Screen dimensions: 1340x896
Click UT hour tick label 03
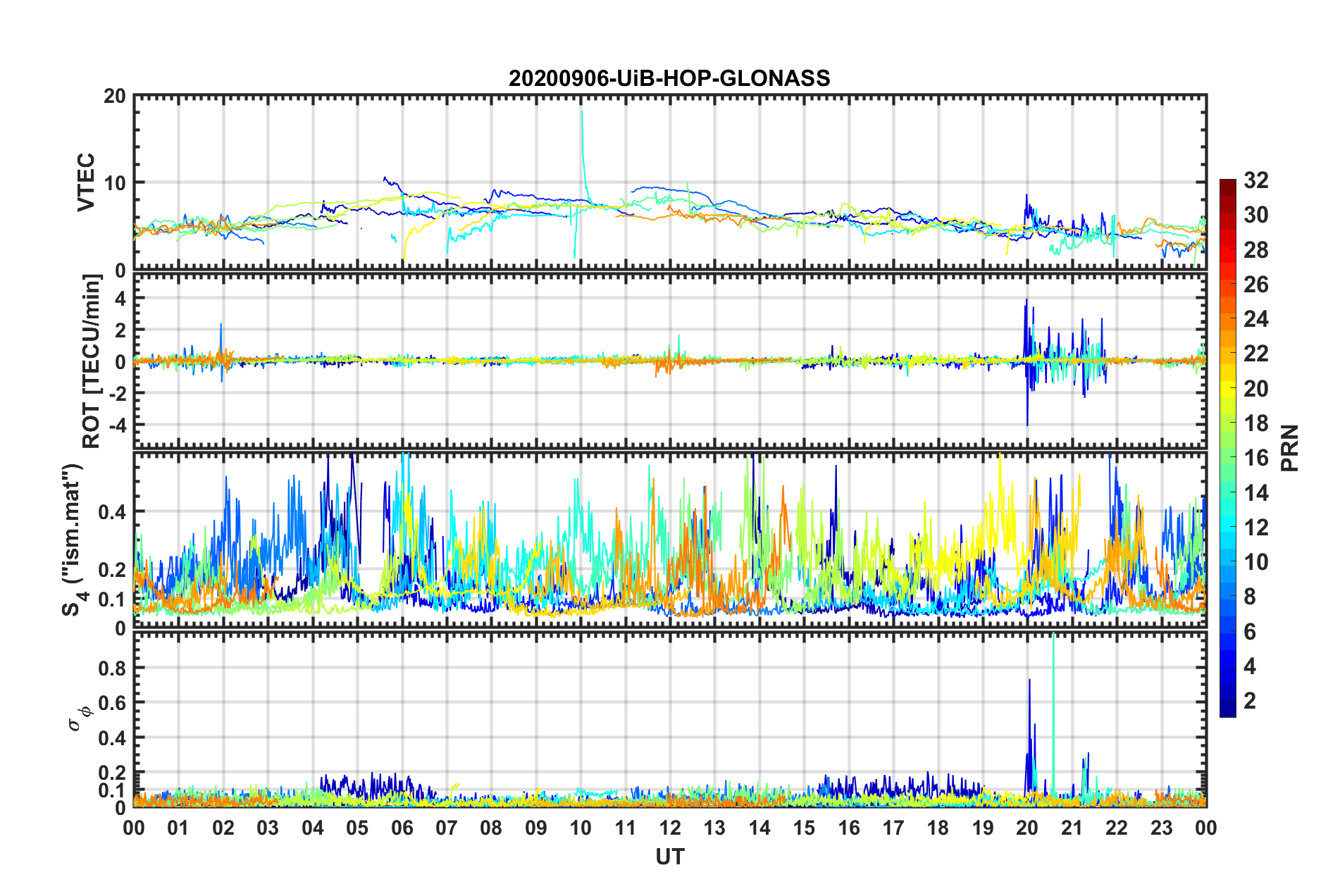[268, 828]
